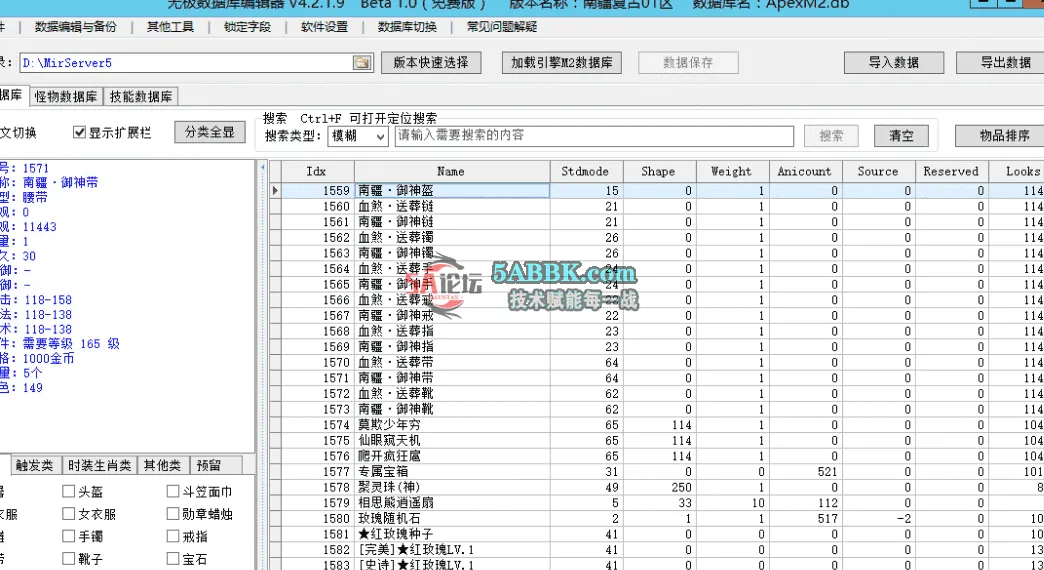1044x570 pixels.
Task: Sort by Name column header
Action: [x=451, y=172]
